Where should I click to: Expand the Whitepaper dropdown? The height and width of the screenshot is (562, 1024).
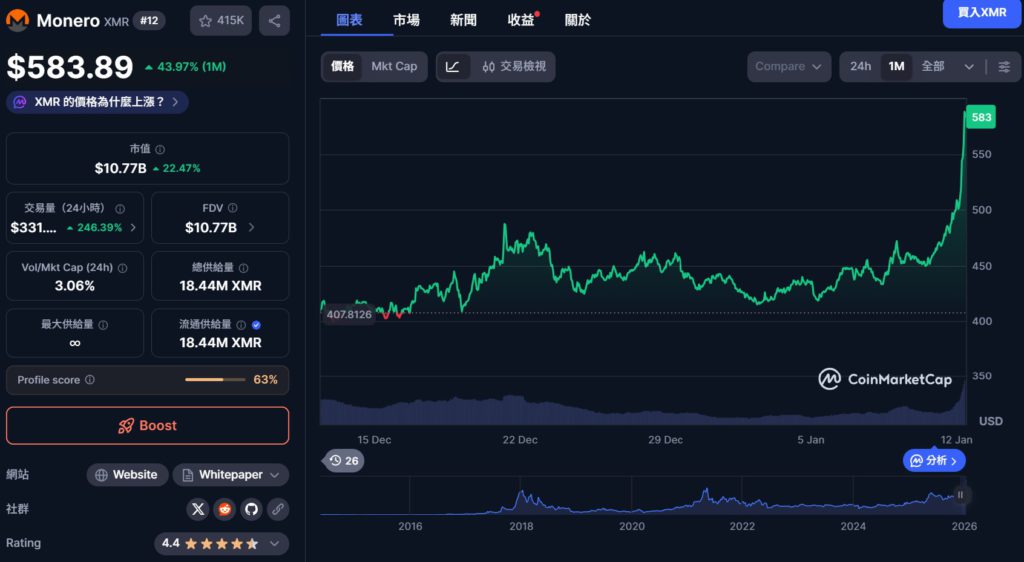[x=231, y=475]
